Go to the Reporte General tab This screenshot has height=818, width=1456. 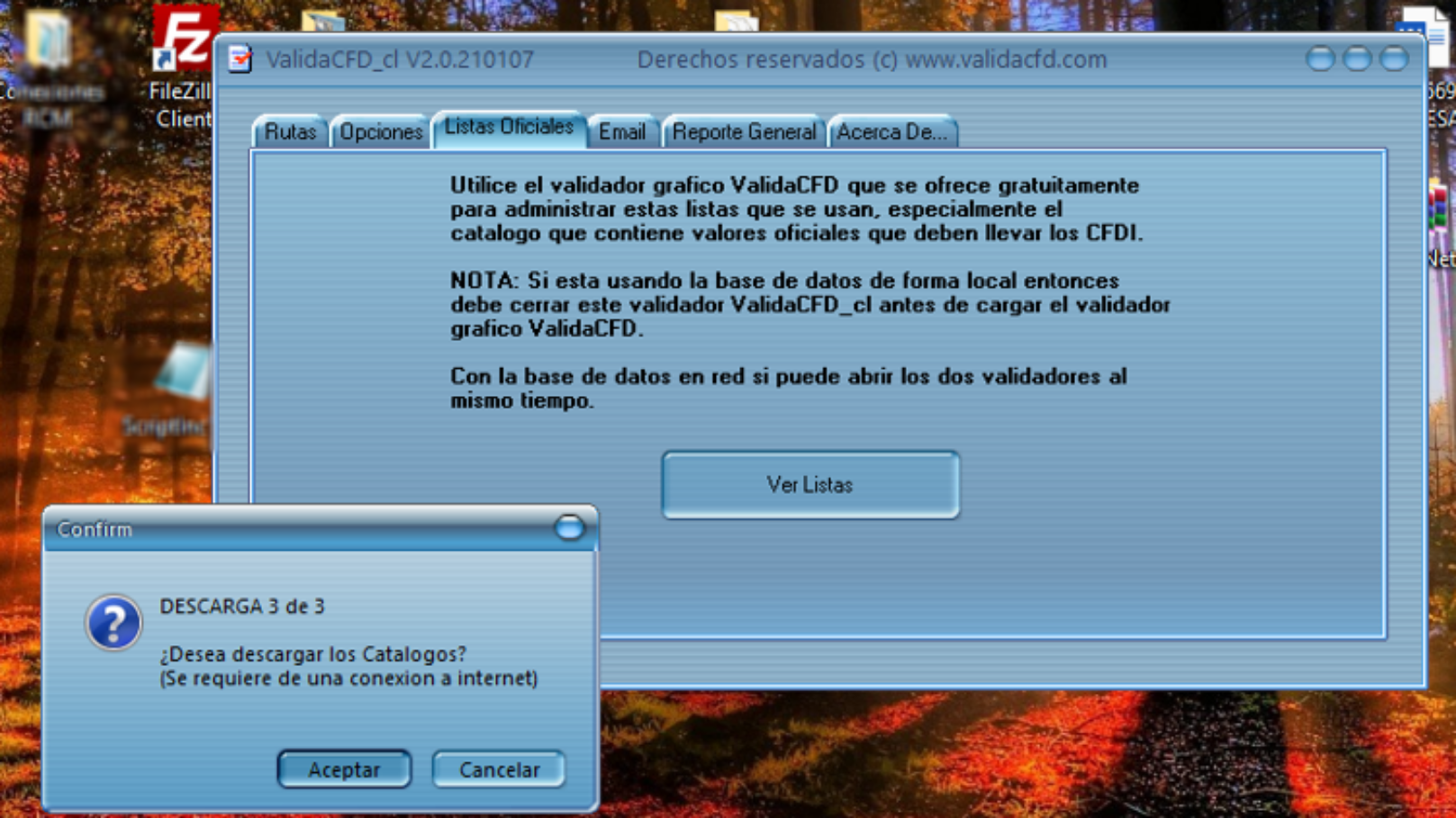(744, 132)
